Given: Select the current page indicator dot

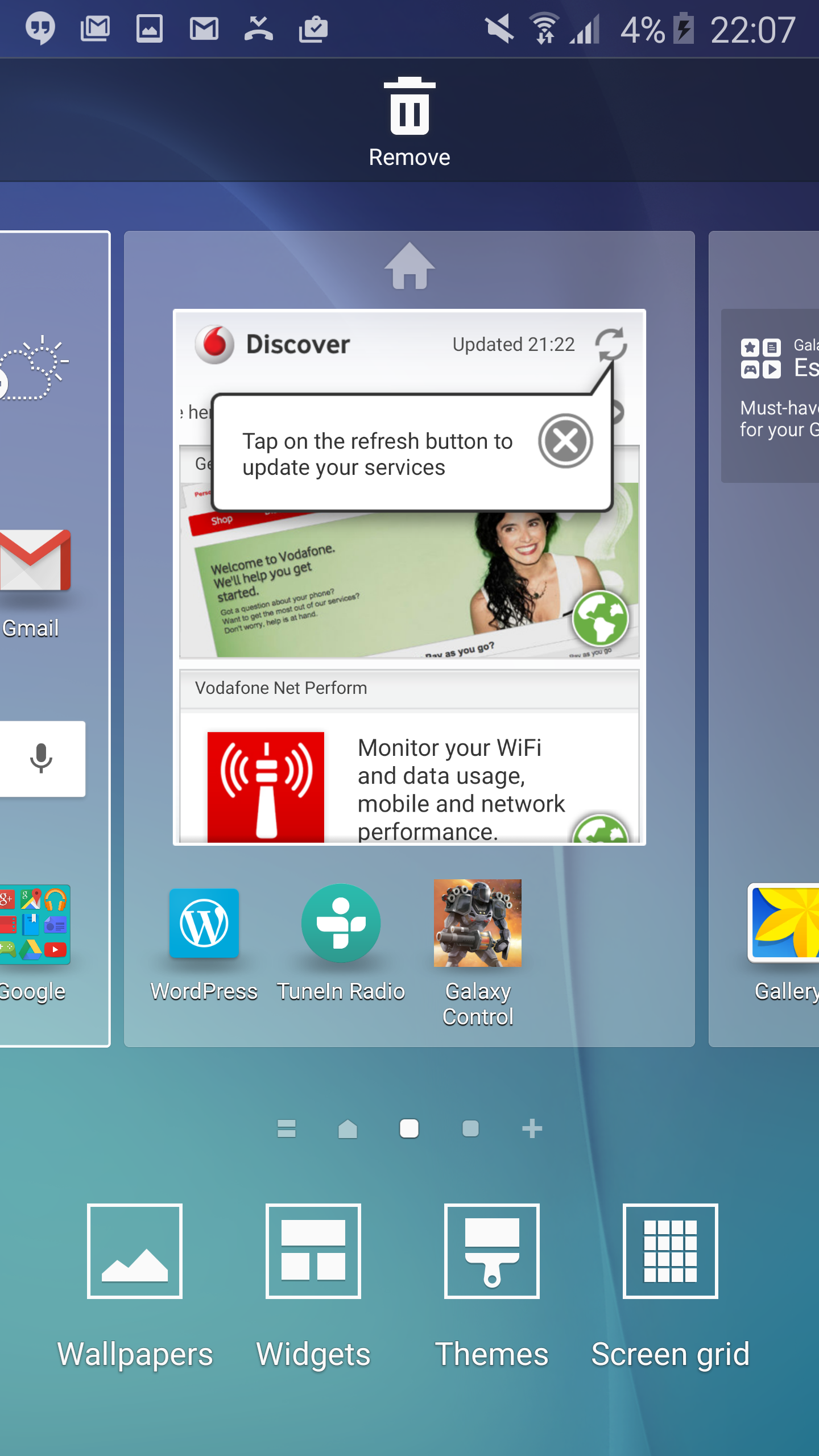Looking at the screenshot, I should 409,1128.
